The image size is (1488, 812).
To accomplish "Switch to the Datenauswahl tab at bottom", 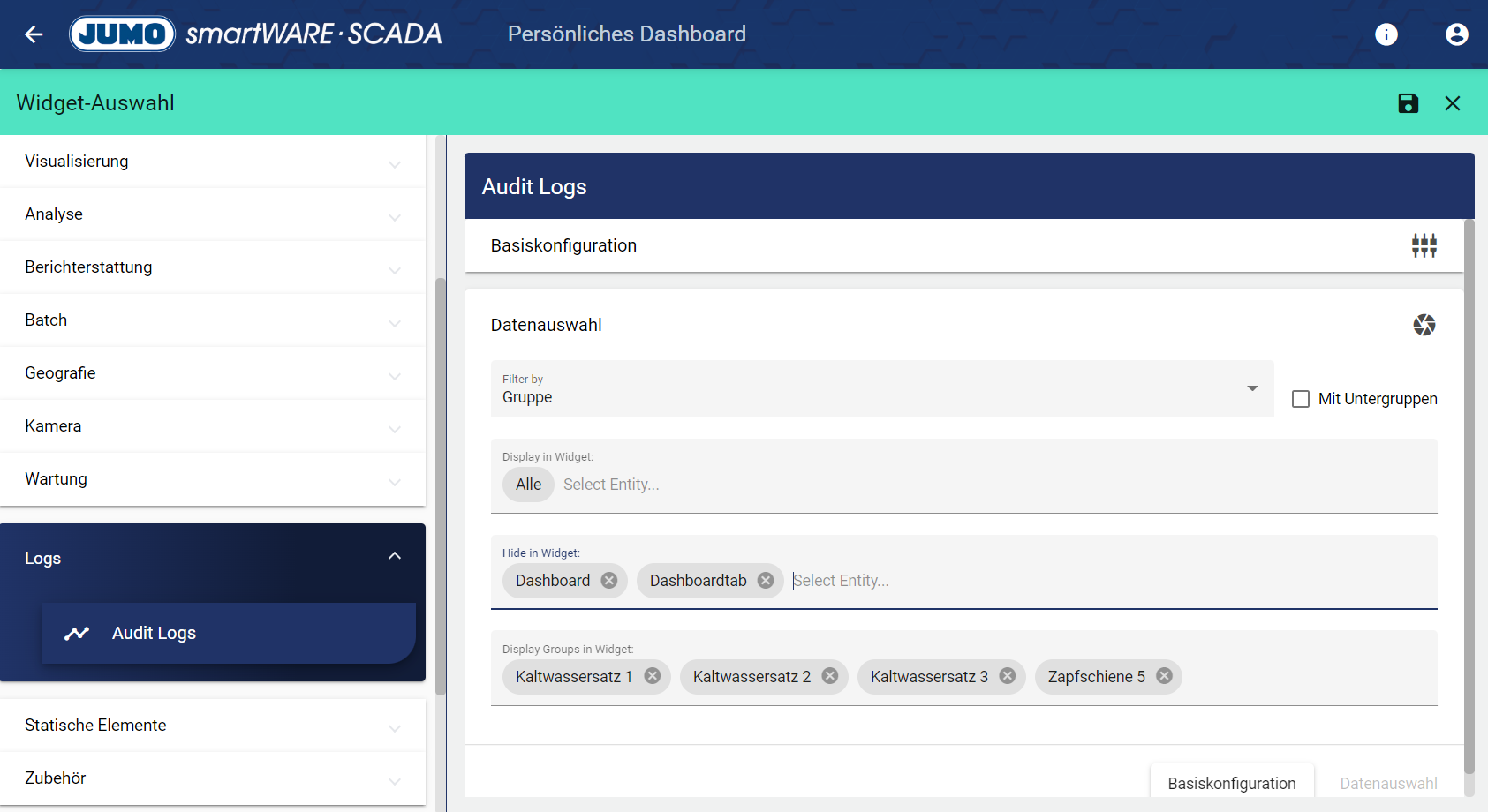I will (1388, 783).
